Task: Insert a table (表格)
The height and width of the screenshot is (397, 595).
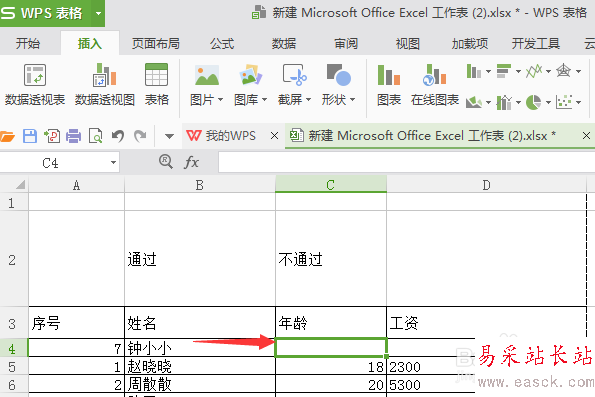Action: 156,84
